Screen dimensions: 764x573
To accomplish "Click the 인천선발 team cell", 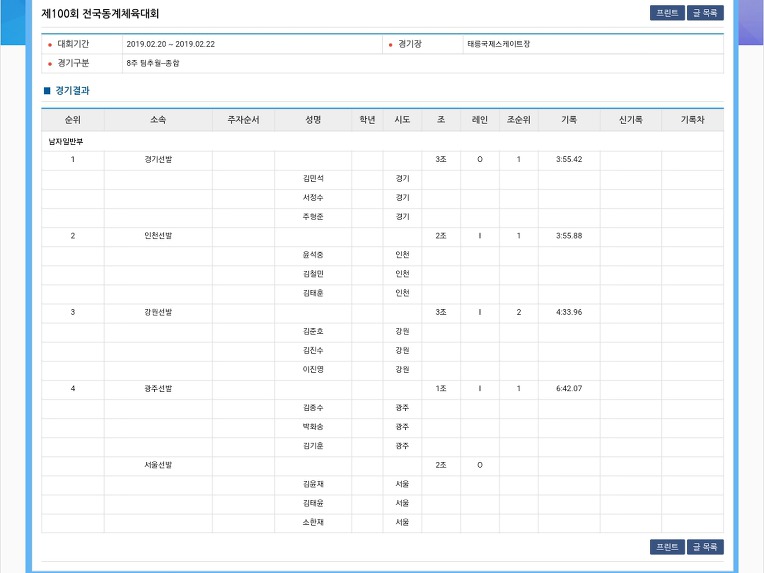I will click(158, 236).
